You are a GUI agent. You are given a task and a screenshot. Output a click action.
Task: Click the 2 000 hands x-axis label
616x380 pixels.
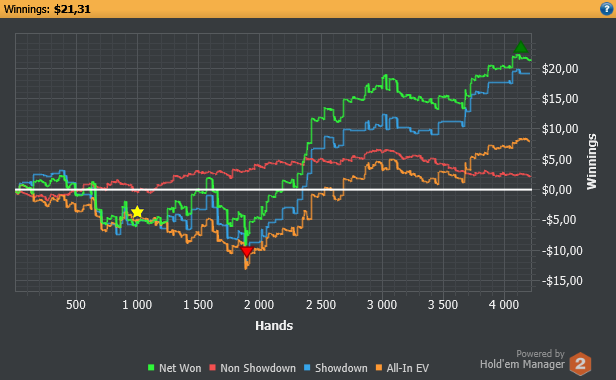259,305
